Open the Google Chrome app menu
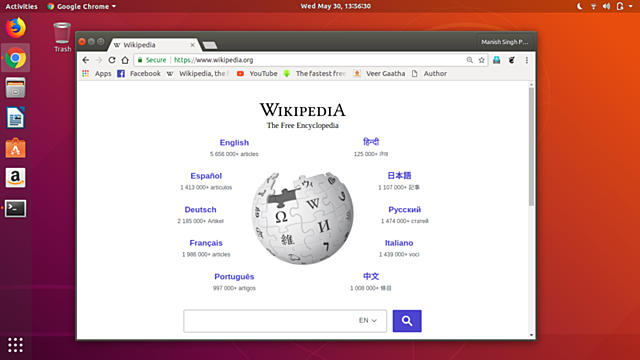 [x=81, y=6]
